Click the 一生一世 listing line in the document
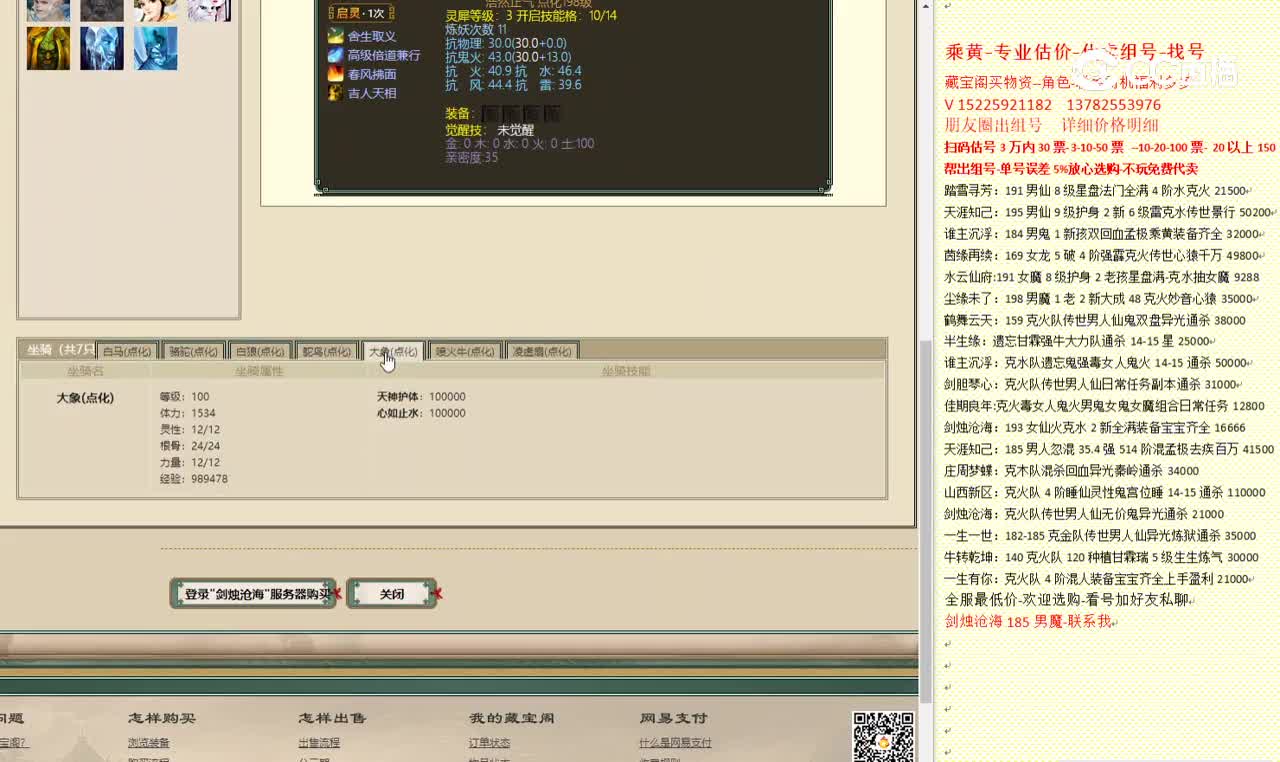 coord(1100,535)
